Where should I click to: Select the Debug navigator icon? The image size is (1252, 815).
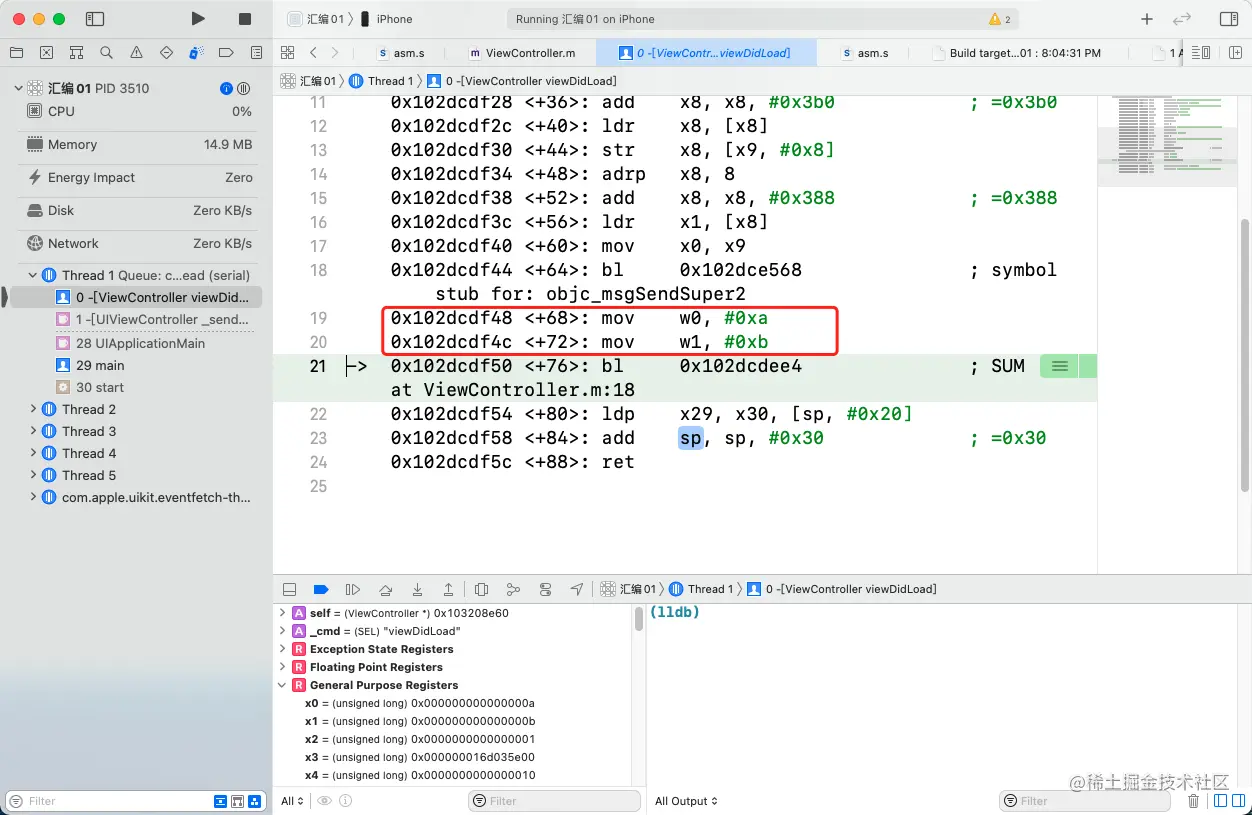coord(196,53)
